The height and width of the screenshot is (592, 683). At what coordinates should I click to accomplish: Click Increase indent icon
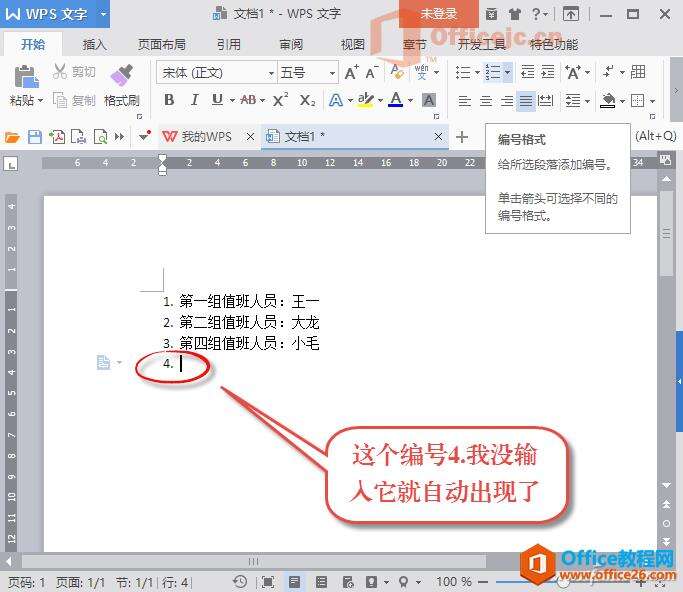click(x=548, y=72)
